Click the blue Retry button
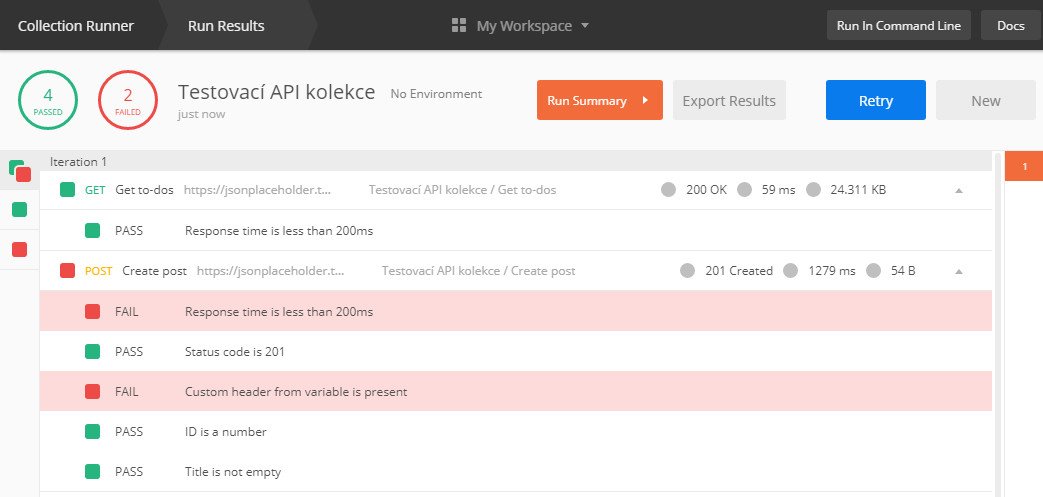Image resolution: width=1043 pixels, height=497 pixels. tap(875, 100)
